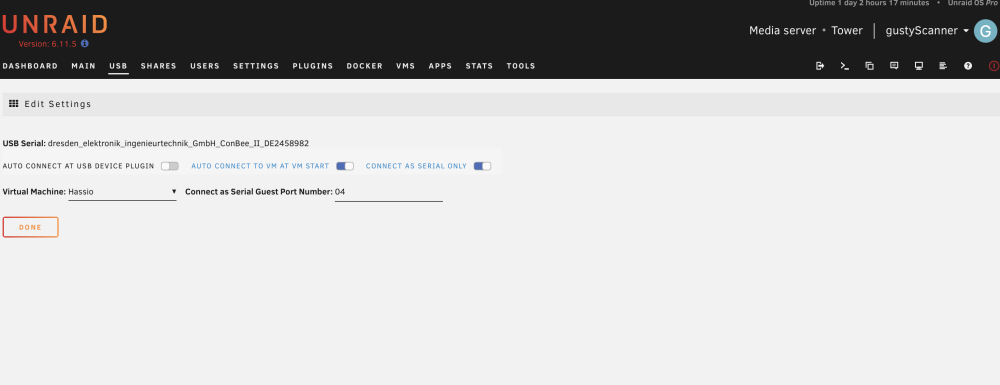1000x385 pixels.
Task: Click the grid icon beside Edit Settings
Action: [x=13, y=103]
